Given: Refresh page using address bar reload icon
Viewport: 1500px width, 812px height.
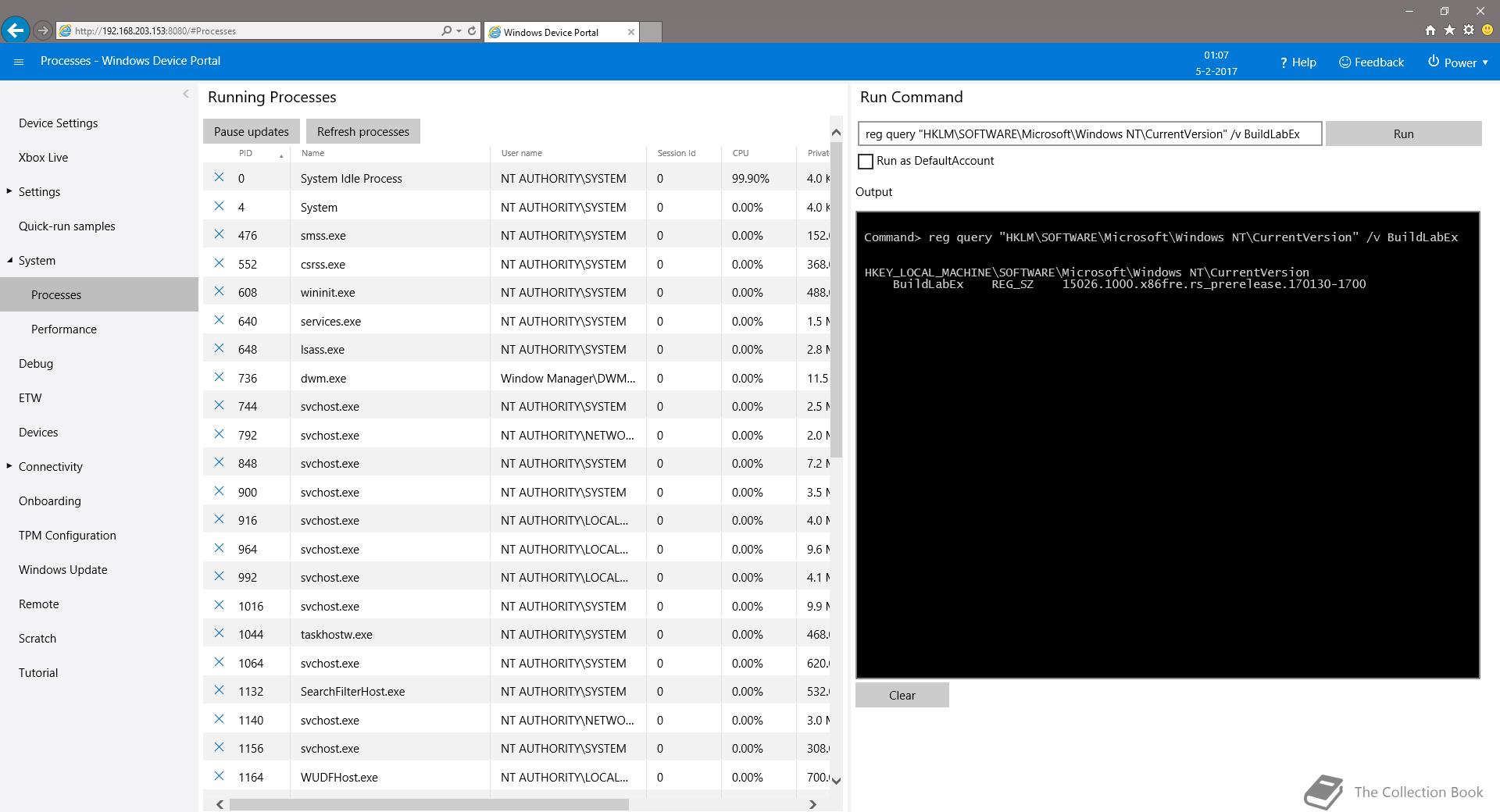Looking at the screenshot, I should click(472, 31).
